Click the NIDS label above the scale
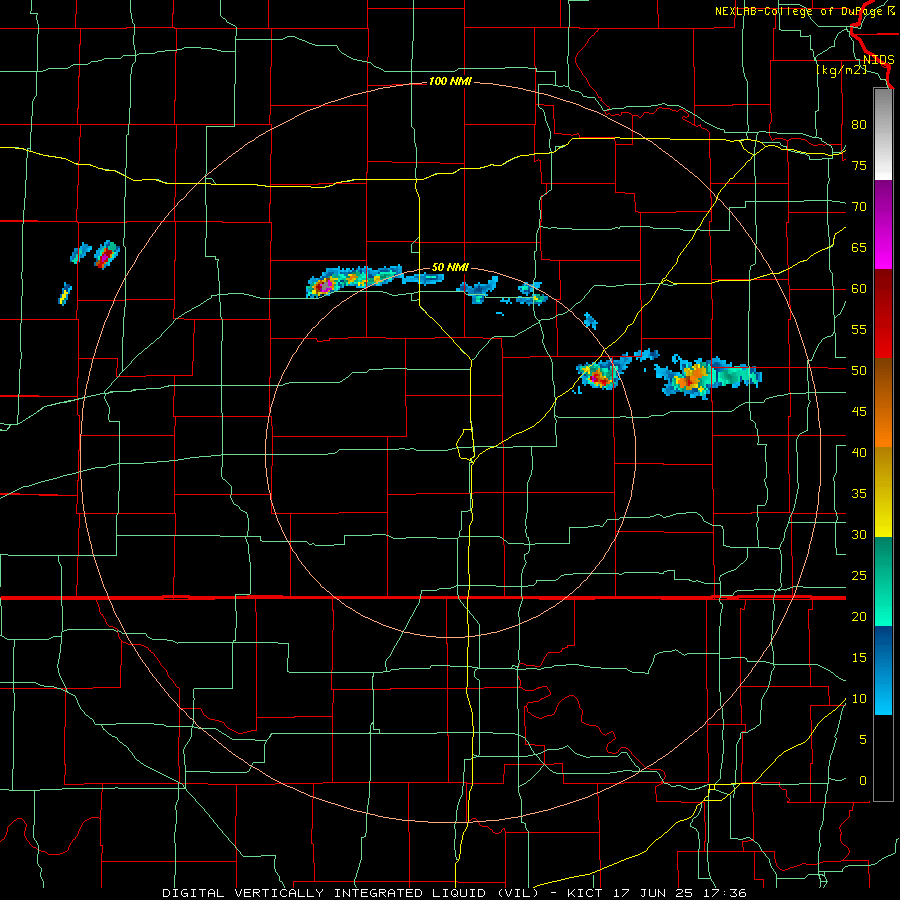The image size is (900, 900). (x=878, y=60)
